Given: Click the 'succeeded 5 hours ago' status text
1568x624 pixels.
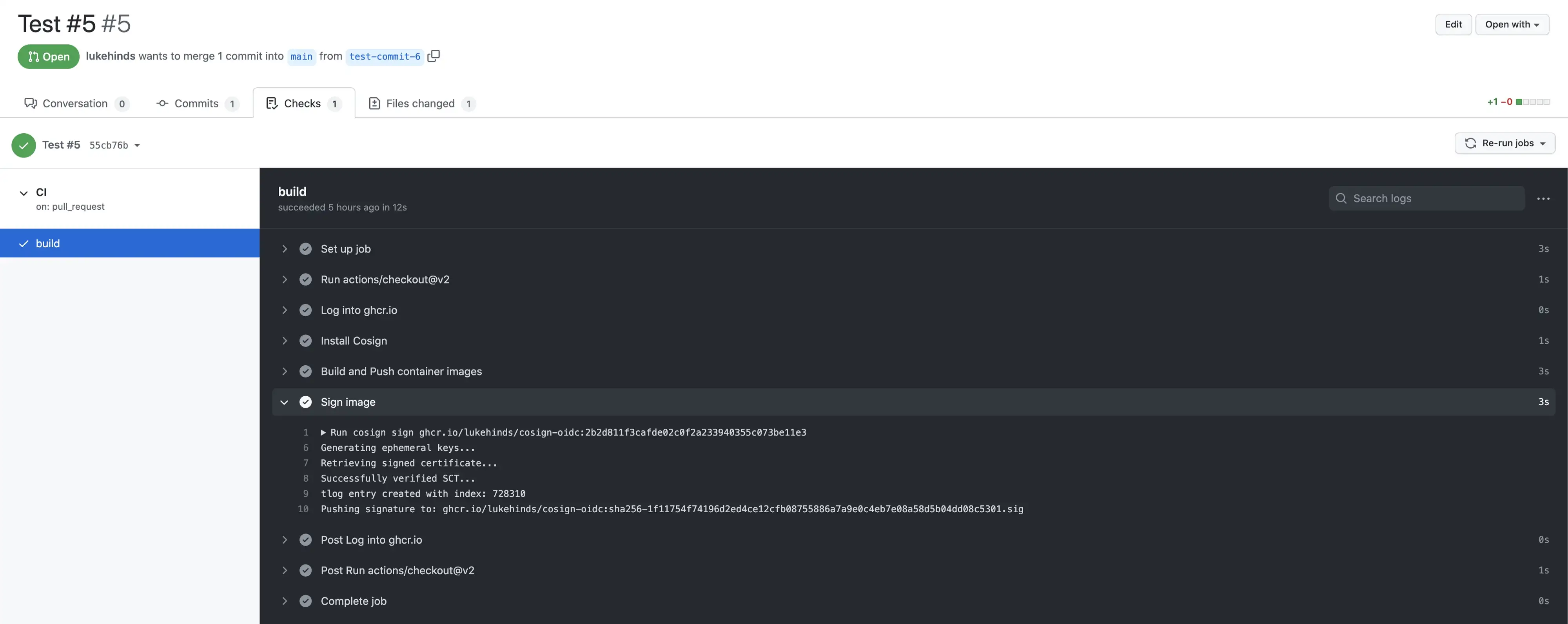Looking at the screenshot, I should 342,208.
